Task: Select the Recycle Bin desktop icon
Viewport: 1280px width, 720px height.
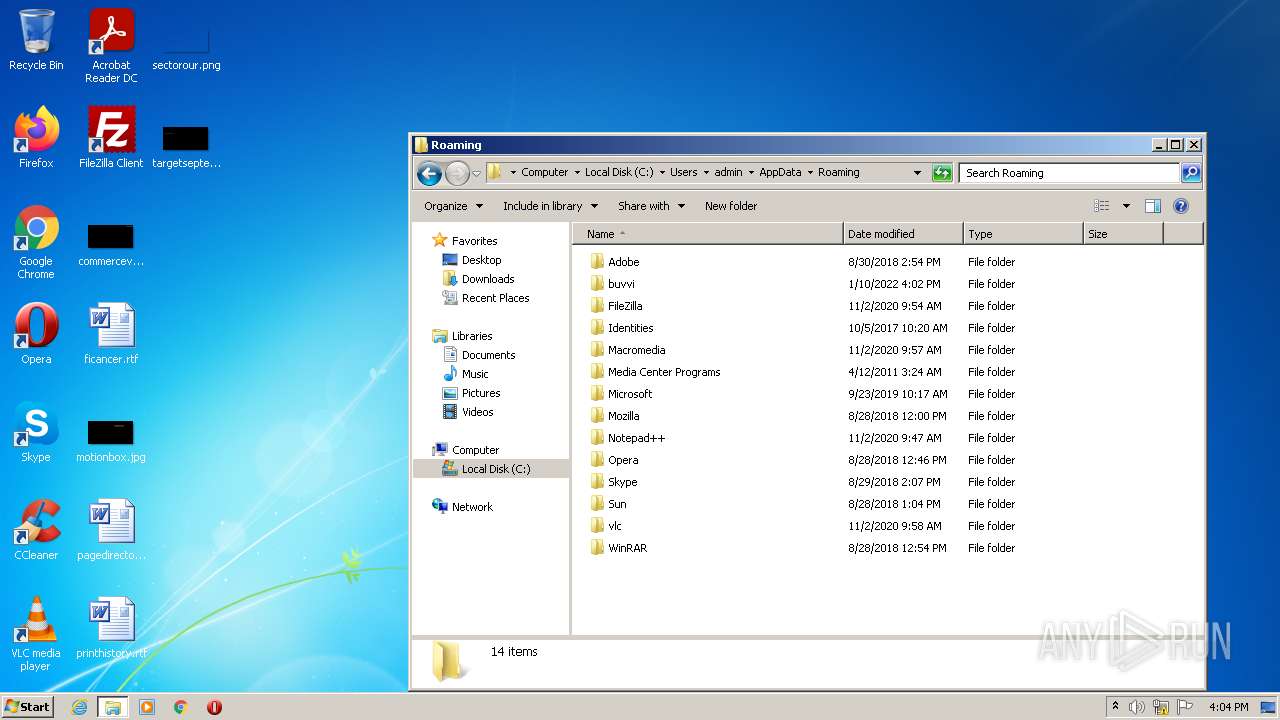Action: click(x=36, y=41)
